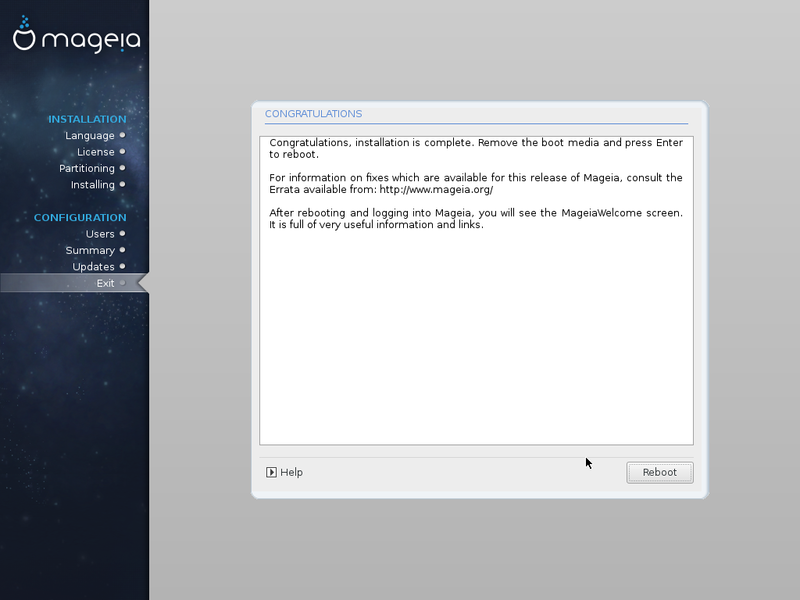Click the Mageia logo in the sidebar
The width and height of the screenshot is (800, 600).
(x=77, y=35)
